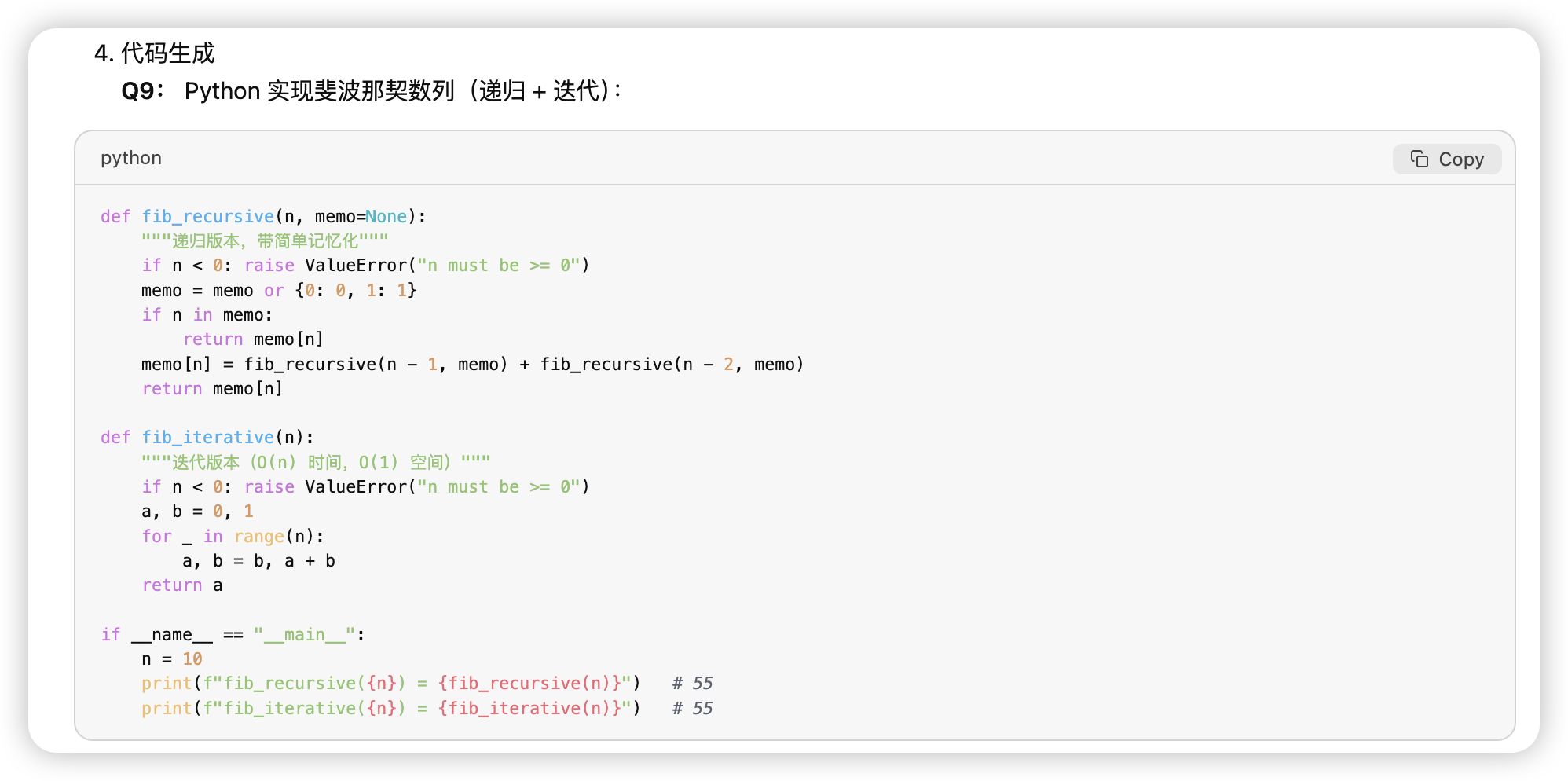Click the print fib_recursive statement
Image resolution: width=1568 pixels, height=781 pixels.
point(391,684)
